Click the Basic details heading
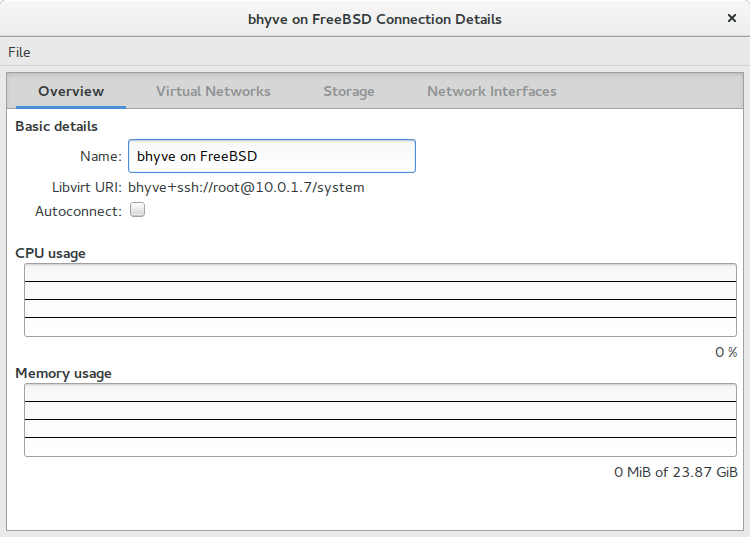750x537 pixels. click(56, 126)
